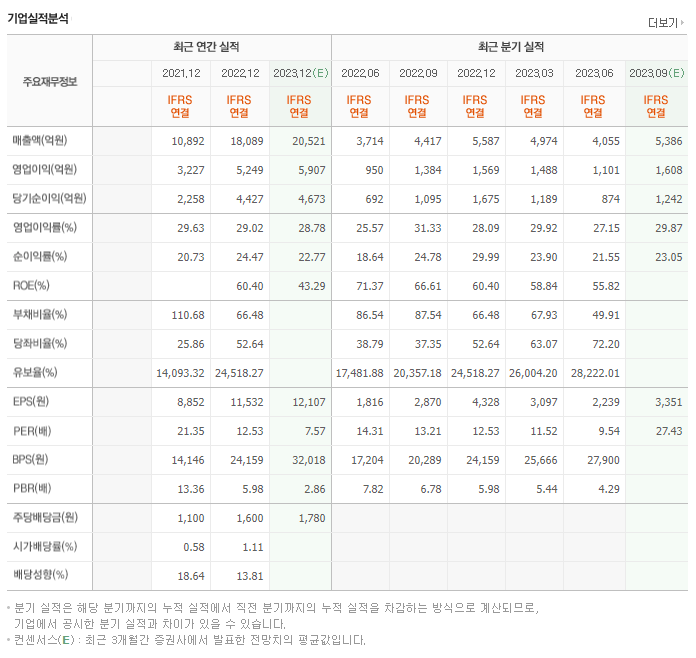Click the 영업이익률(%) row label
Screen dimensions: 696x658
45,228
